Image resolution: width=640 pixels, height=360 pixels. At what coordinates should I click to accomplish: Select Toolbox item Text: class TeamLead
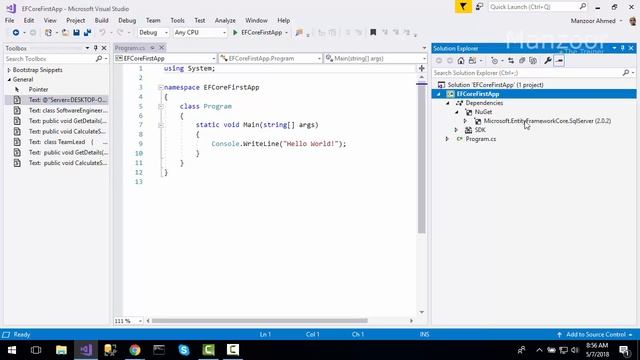tap(57, 142)
